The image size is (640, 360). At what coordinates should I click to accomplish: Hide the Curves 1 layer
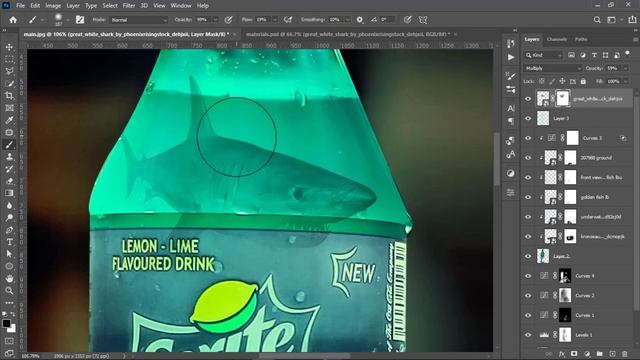(x=528, y=315)
